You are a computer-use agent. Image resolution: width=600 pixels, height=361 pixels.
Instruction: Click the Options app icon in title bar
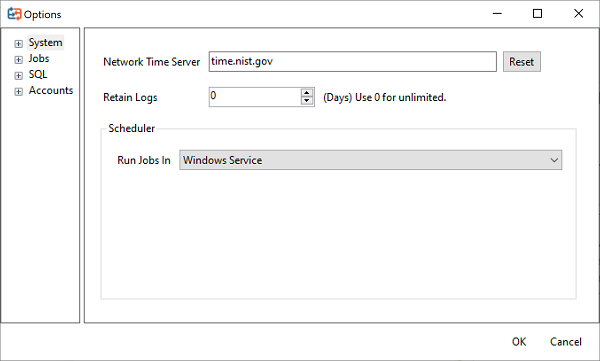14,14
